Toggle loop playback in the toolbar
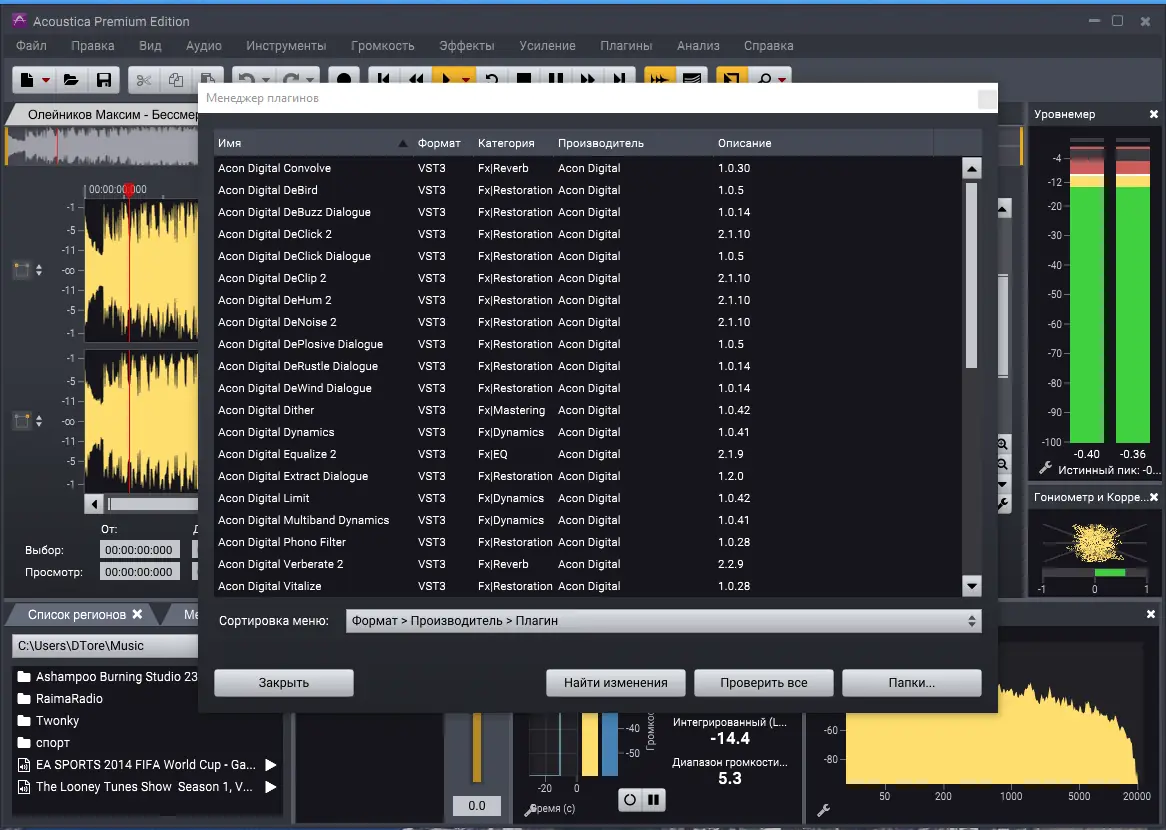Viewport: 1166px width, 830px height. [x=492, y=78]
